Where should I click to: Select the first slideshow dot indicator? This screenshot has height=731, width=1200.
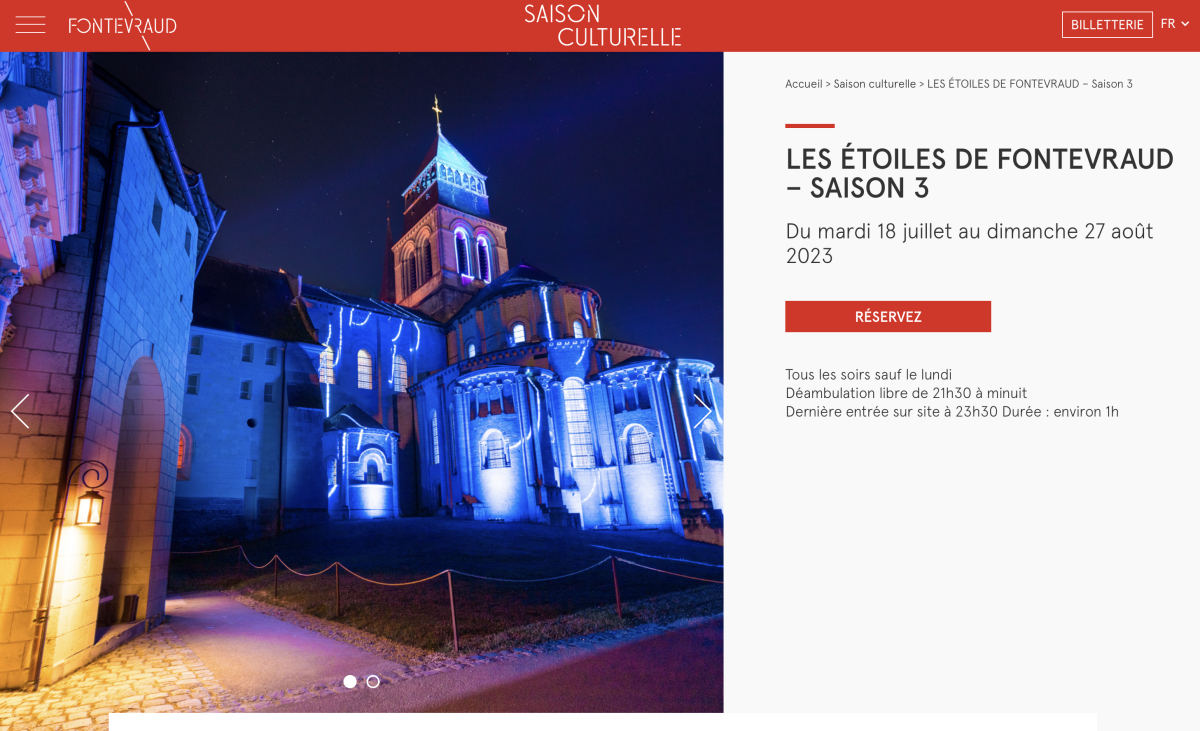pyautogui.click(x=350, y=682)
